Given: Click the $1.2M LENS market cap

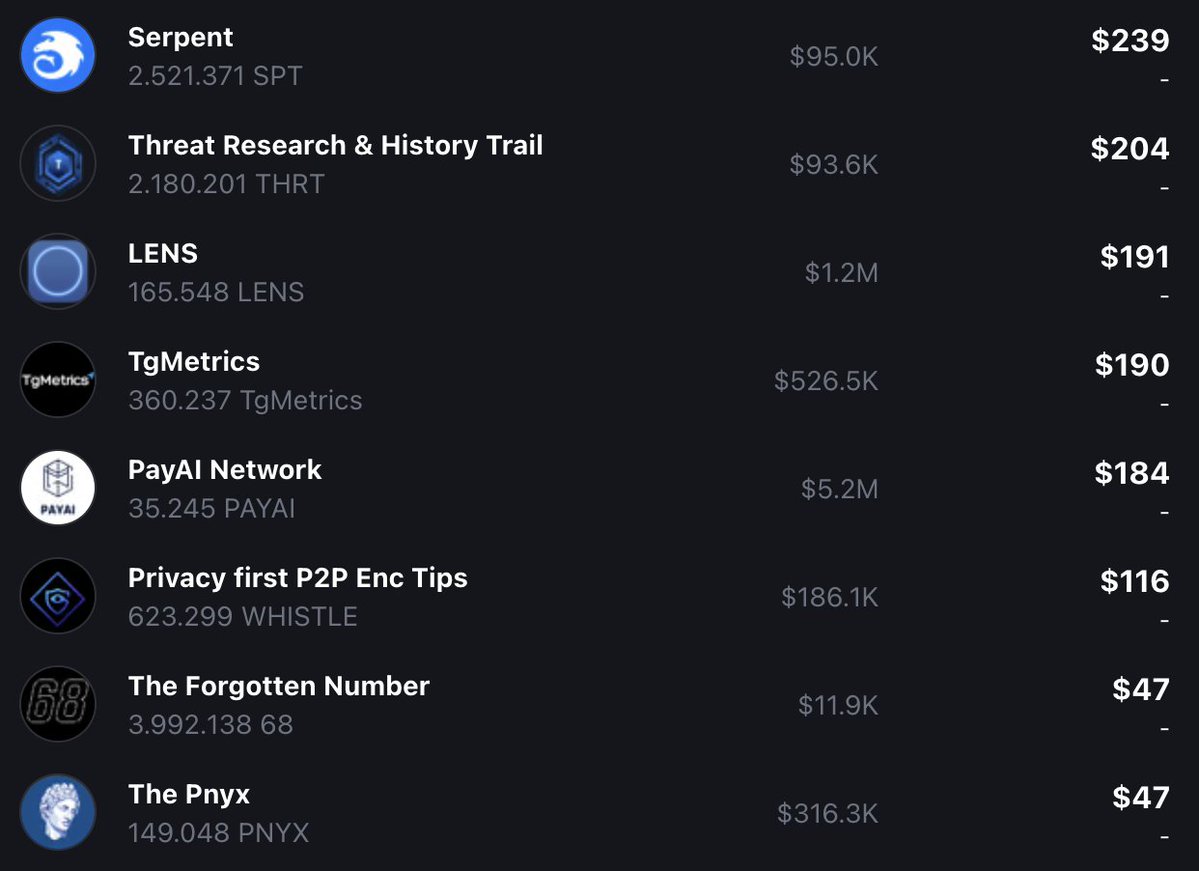Looking at the screenshot, I should pos(841,272).
